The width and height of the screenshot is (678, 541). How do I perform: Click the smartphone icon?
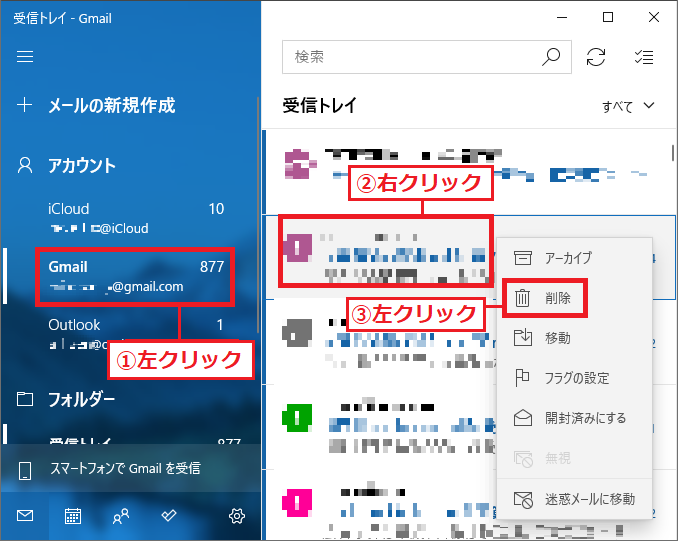click(x=25, y=471)
